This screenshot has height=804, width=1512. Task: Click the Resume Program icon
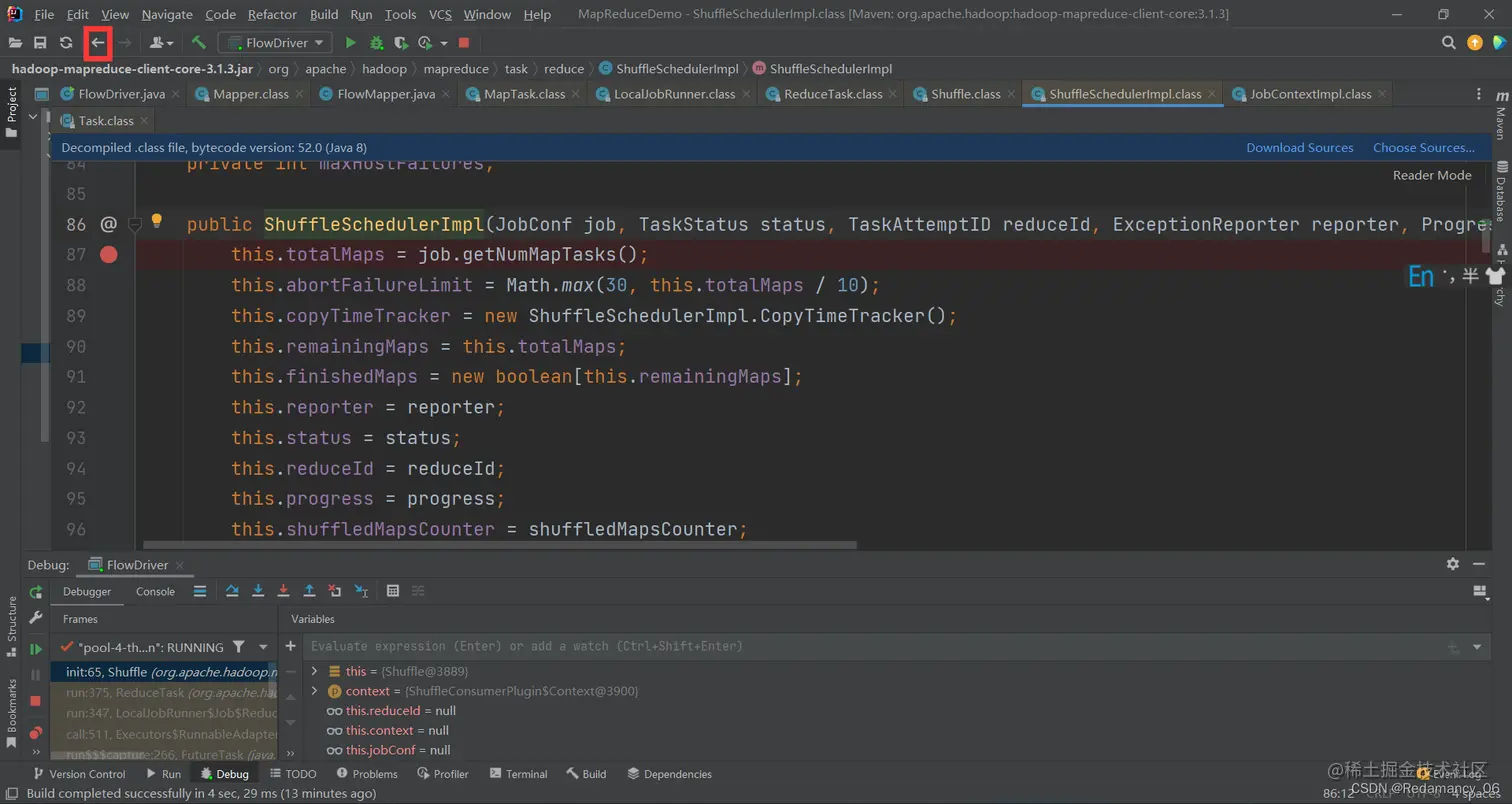click(x=36, y=649)
